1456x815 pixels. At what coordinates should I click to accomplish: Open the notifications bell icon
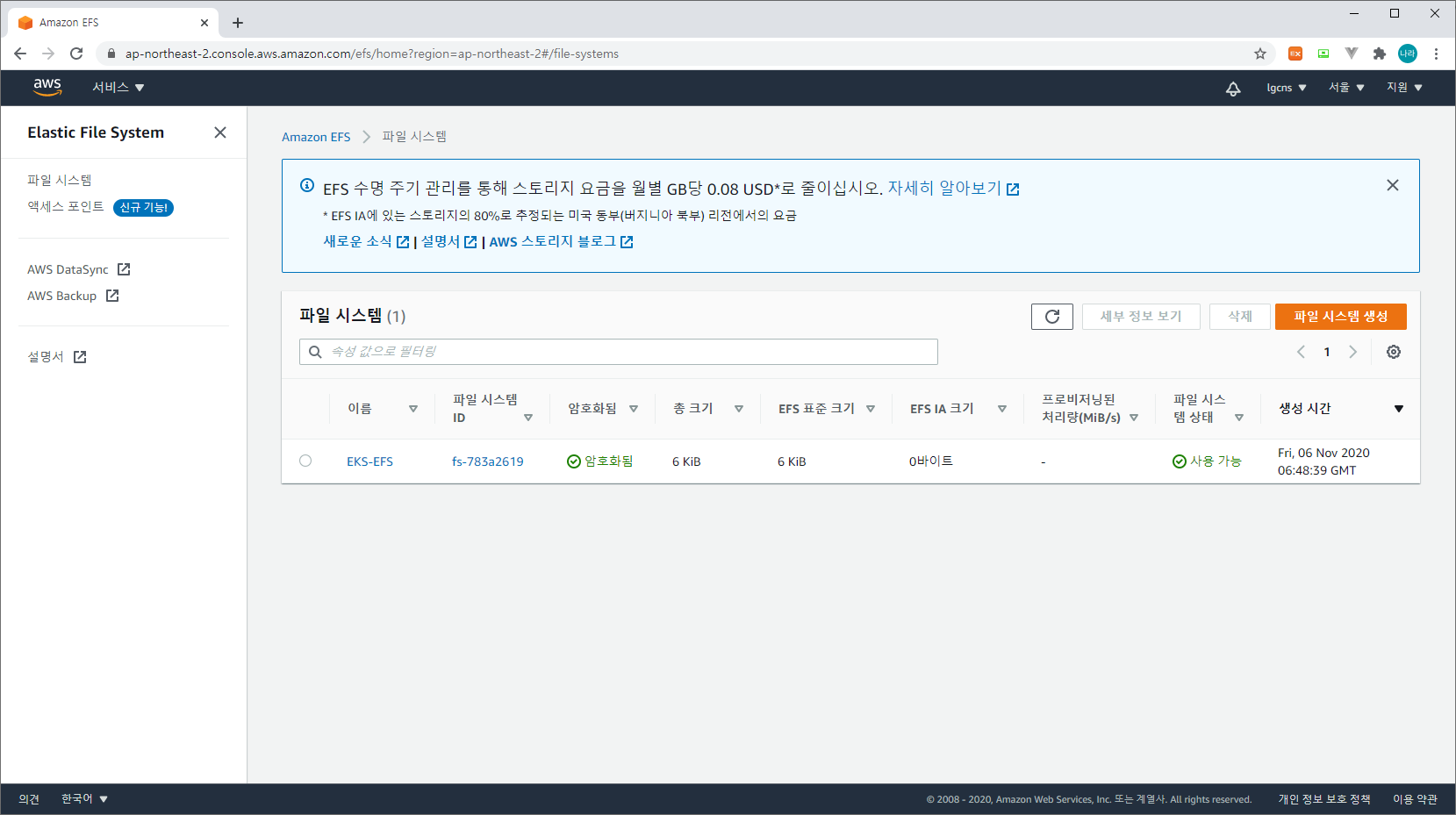[1233, 88]
